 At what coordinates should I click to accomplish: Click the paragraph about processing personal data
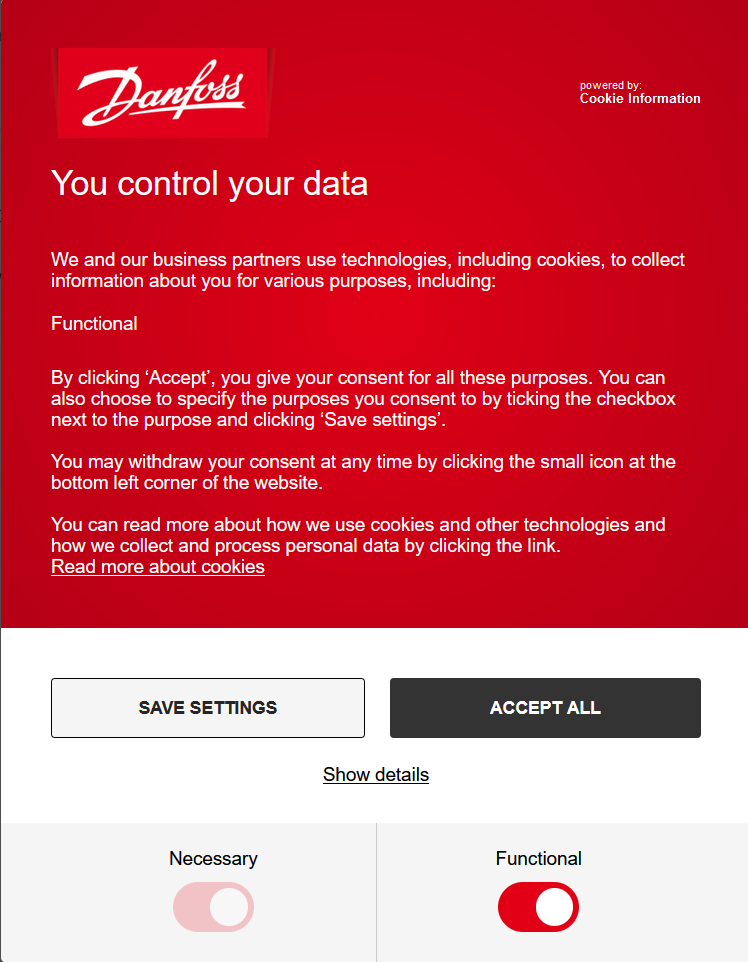point(358,535)
